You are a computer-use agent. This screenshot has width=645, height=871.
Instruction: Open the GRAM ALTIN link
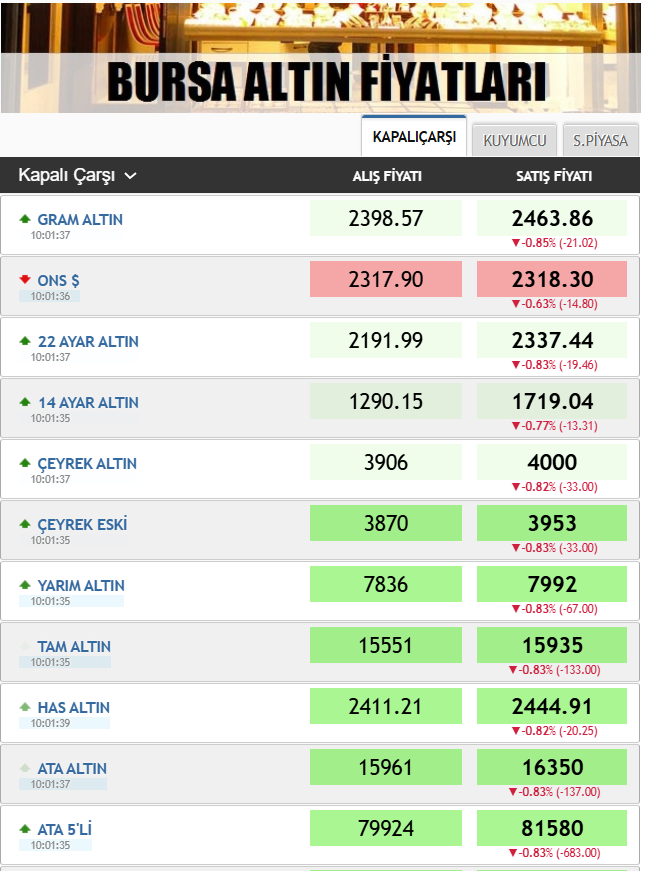pos(80,219)
